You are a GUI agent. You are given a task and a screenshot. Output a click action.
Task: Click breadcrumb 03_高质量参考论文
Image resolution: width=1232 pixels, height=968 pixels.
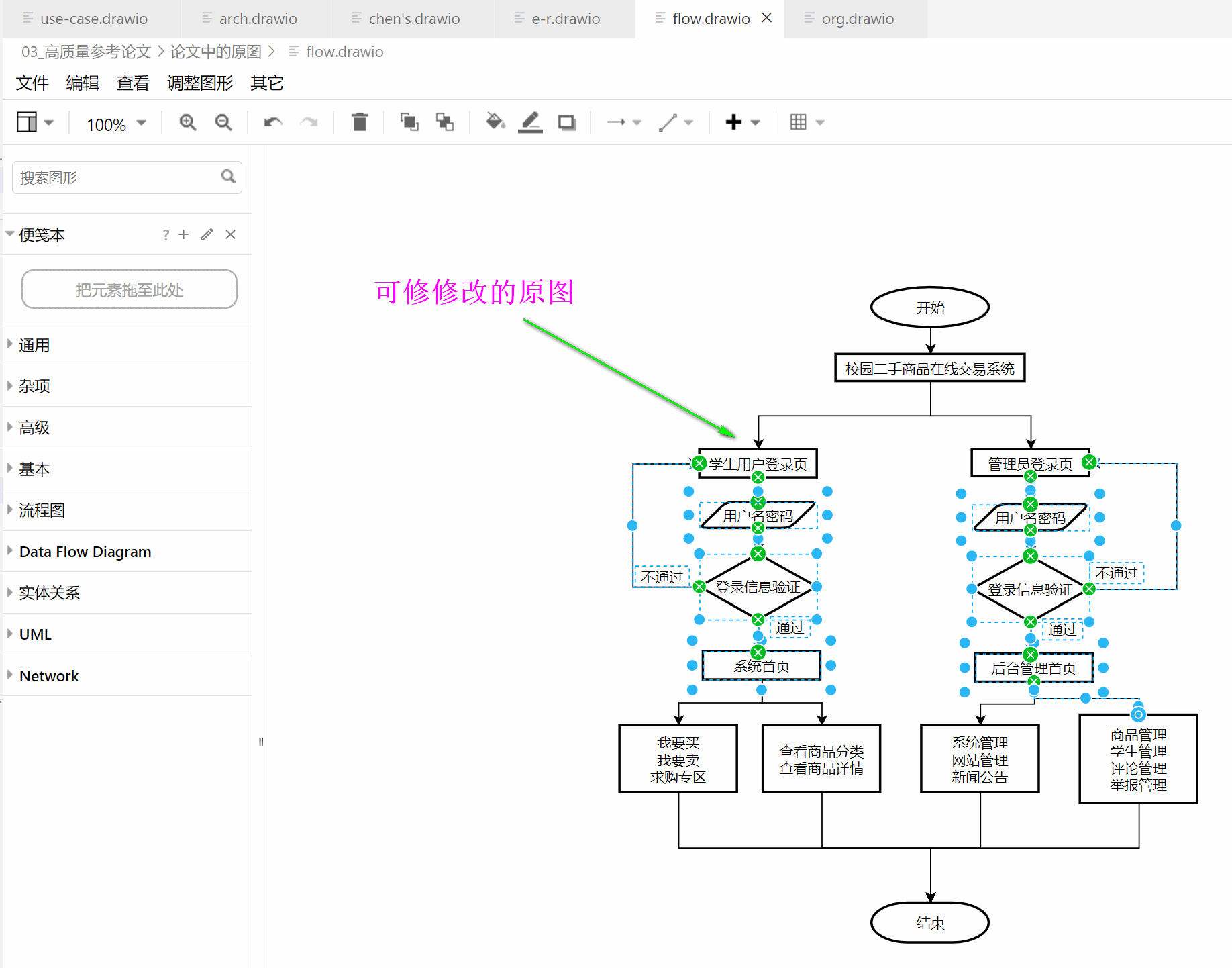[86, 52]
